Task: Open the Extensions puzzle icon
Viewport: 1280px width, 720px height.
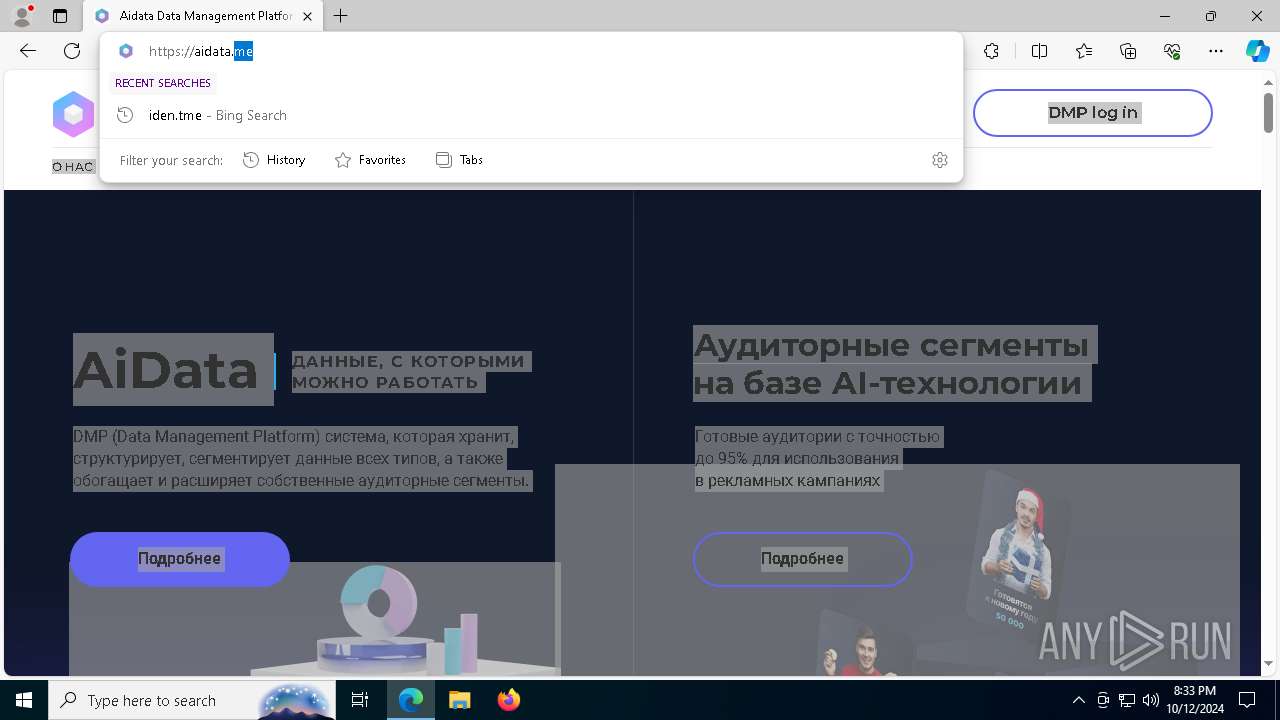Action: point(991,51)
